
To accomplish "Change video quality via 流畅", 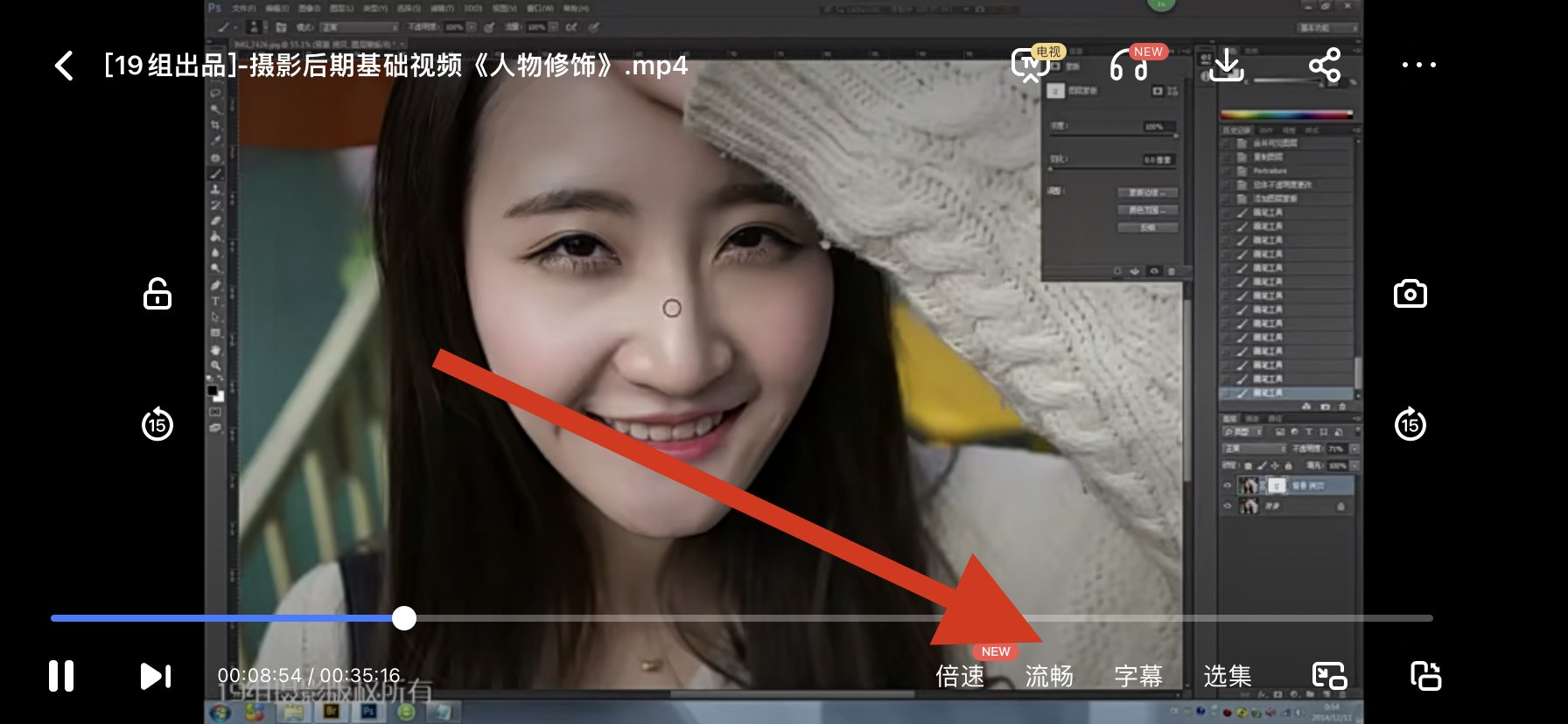I will point(1049,676).
